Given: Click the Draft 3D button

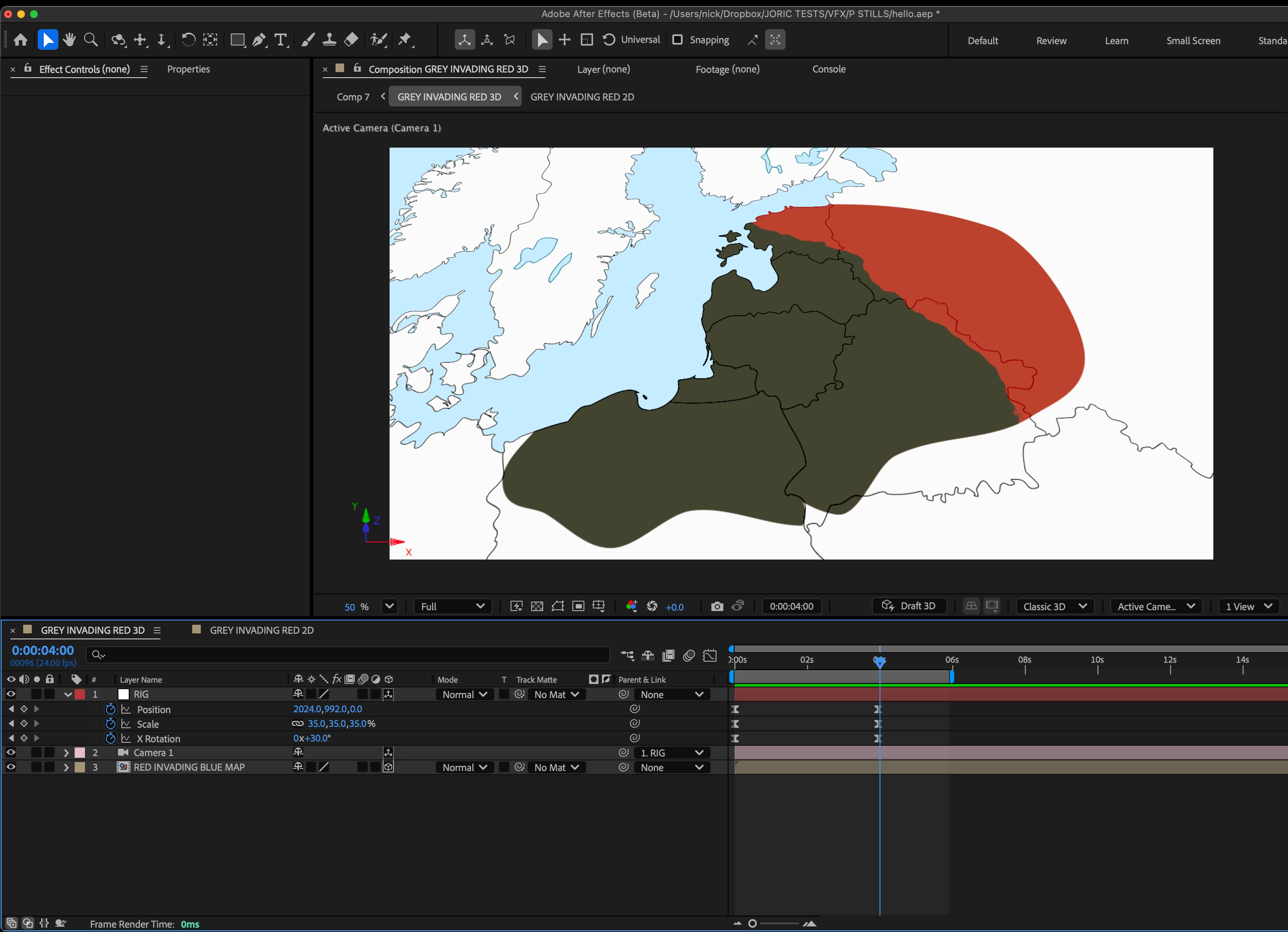Looking at the screenshot, I should (x=909, y=605).
